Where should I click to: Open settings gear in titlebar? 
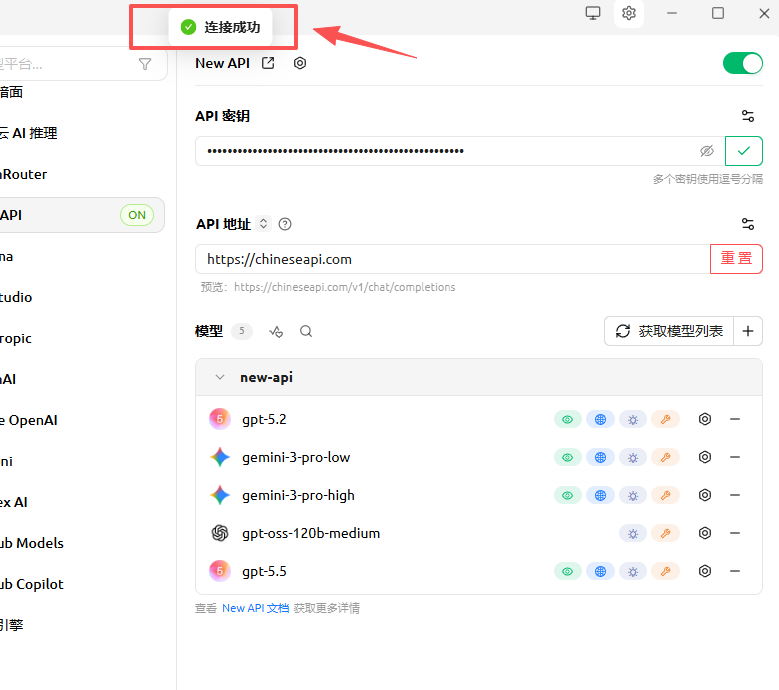coord(629,13)
